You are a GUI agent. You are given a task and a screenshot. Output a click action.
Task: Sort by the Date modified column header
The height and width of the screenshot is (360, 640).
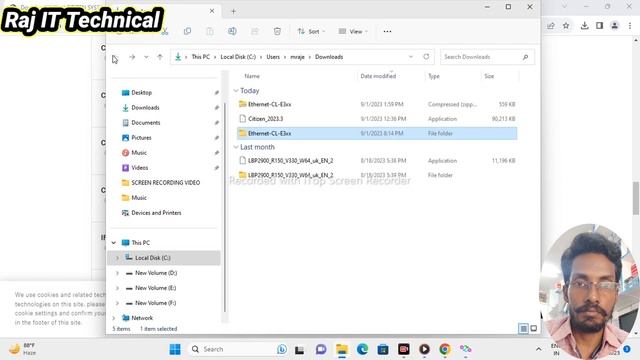(x=378, y=76)
